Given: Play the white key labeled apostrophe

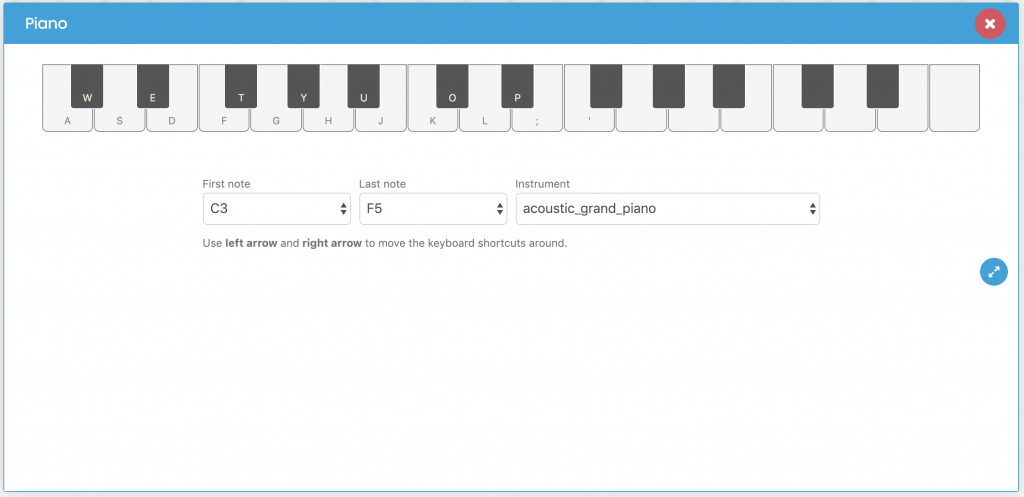Looking at the screenshot, I should tap(589, 120).
